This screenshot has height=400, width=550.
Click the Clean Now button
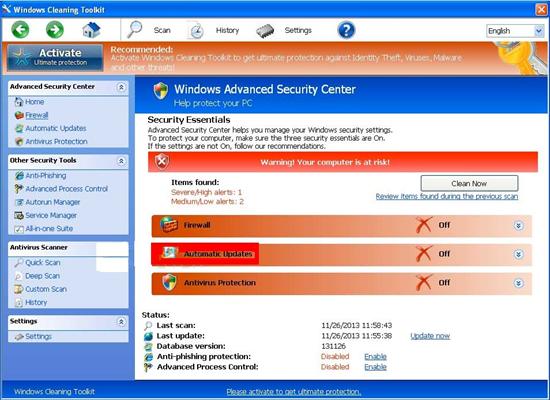(x=469, y=184)
